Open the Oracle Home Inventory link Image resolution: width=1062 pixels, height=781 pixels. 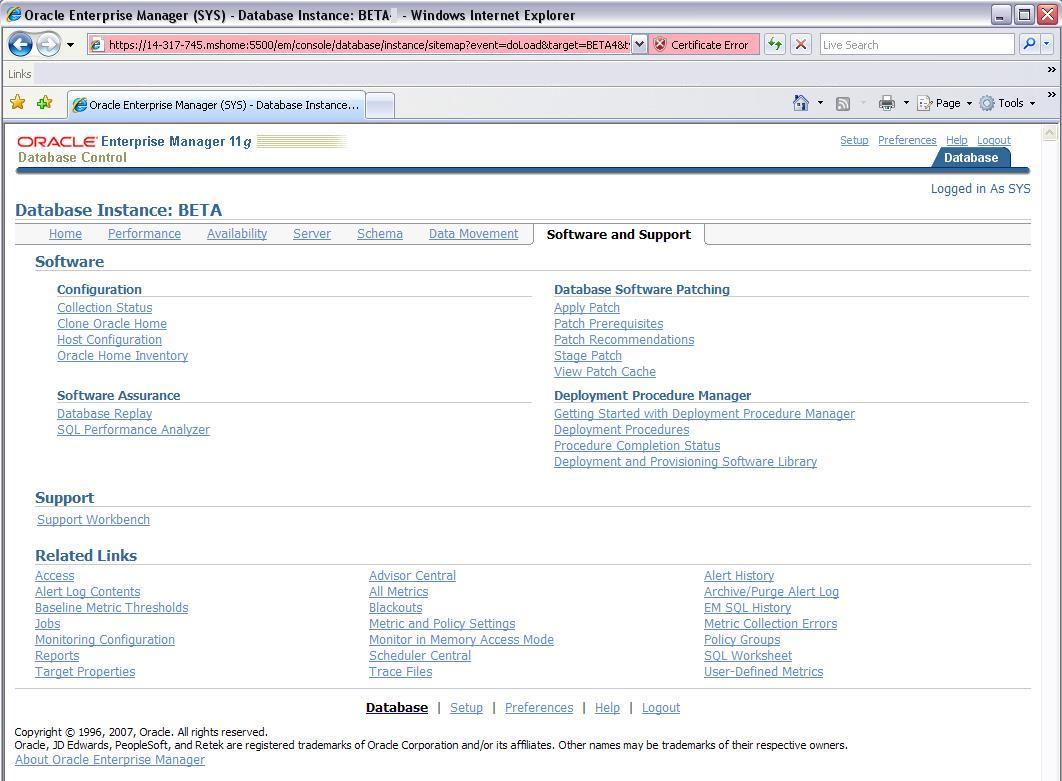click(123, 356)
